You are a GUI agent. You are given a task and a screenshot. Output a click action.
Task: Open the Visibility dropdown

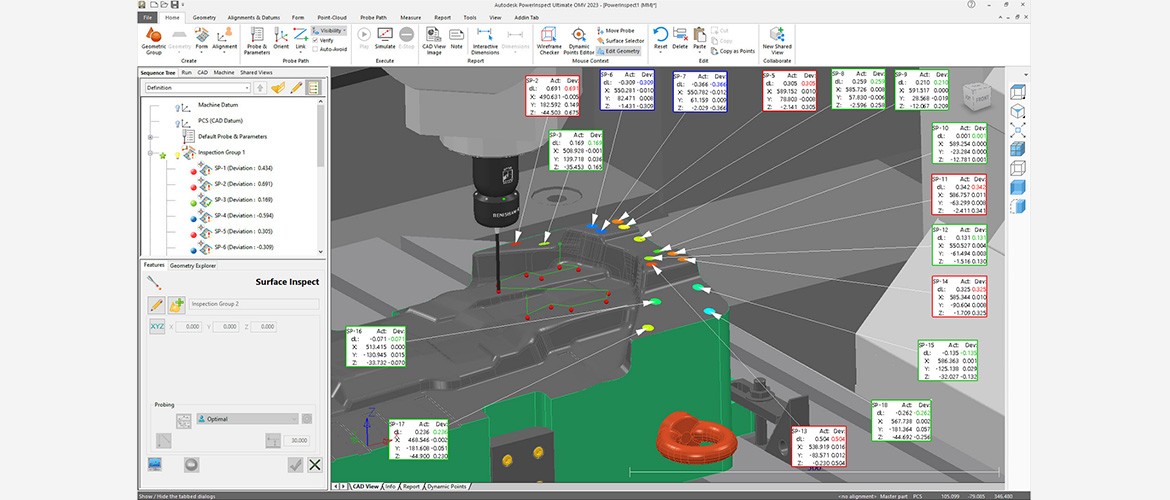[329, 31]
